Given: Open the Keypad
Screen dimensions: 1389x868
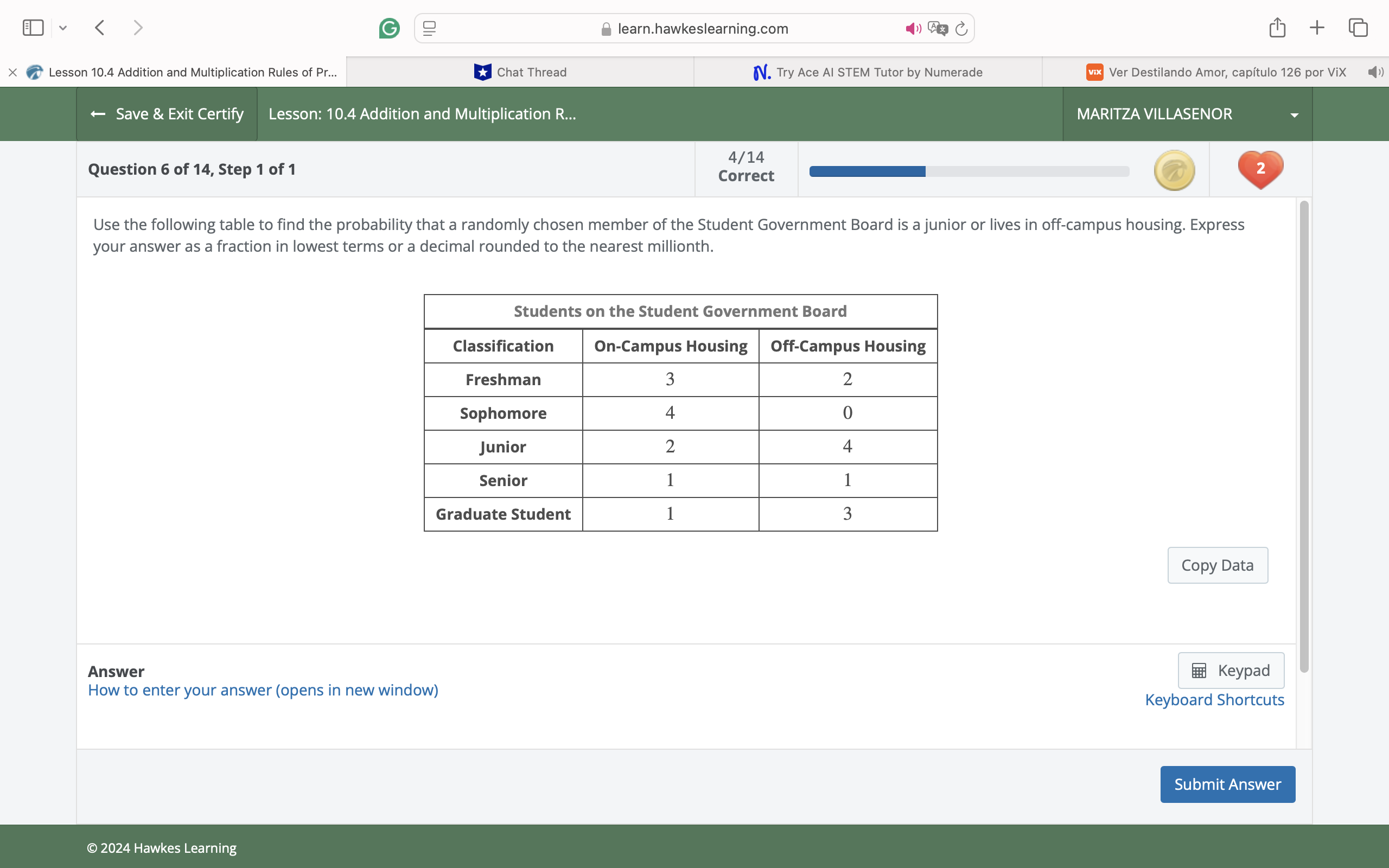Looking at the screenshot, I should [x=1231, y=670].
